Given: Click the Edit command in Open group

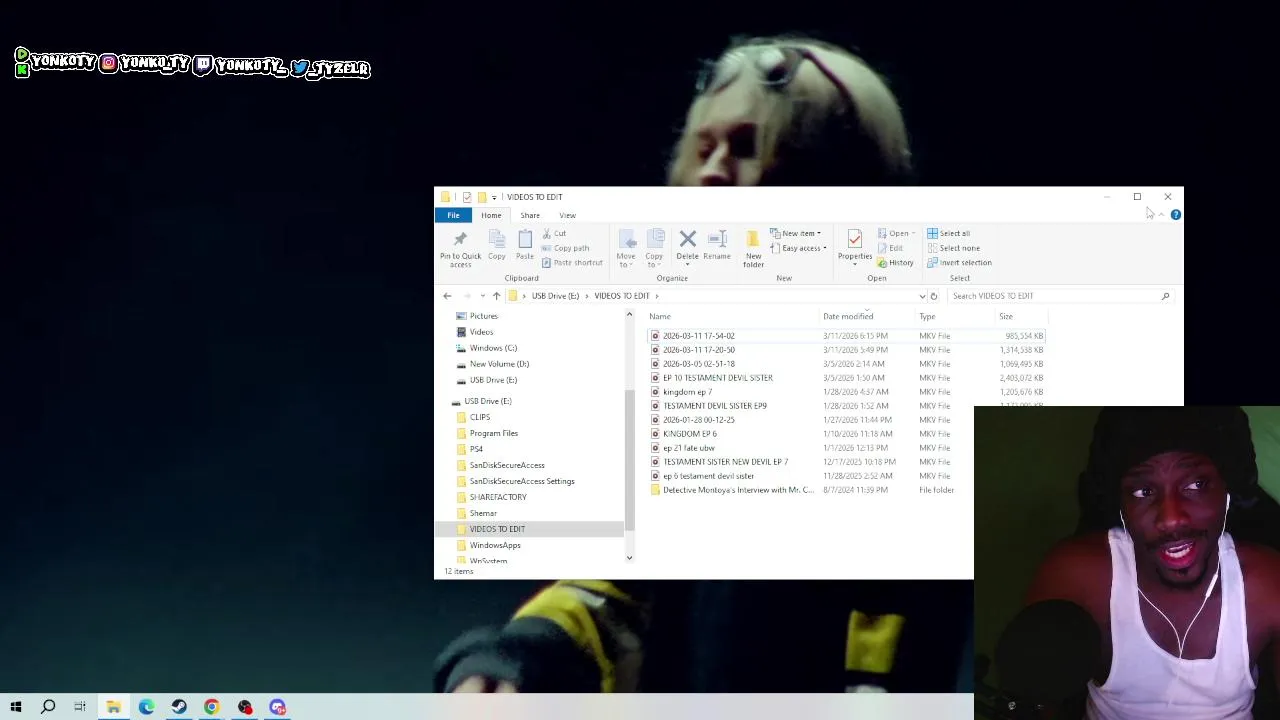Looking at the screenshot, I should tap(891, 248).
